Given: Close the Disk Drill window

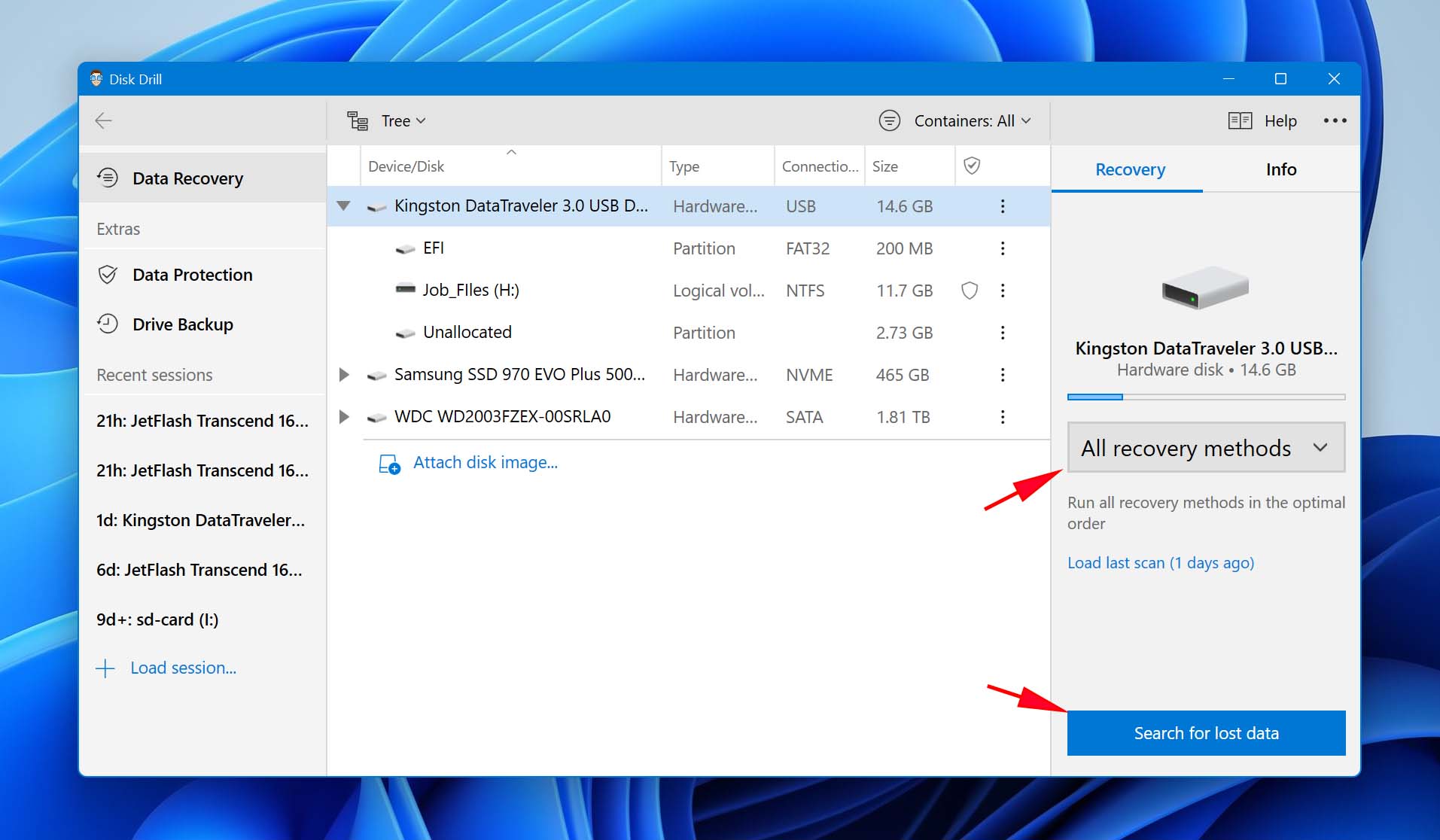Looking at the screenshot, I should coord(1334,78).
